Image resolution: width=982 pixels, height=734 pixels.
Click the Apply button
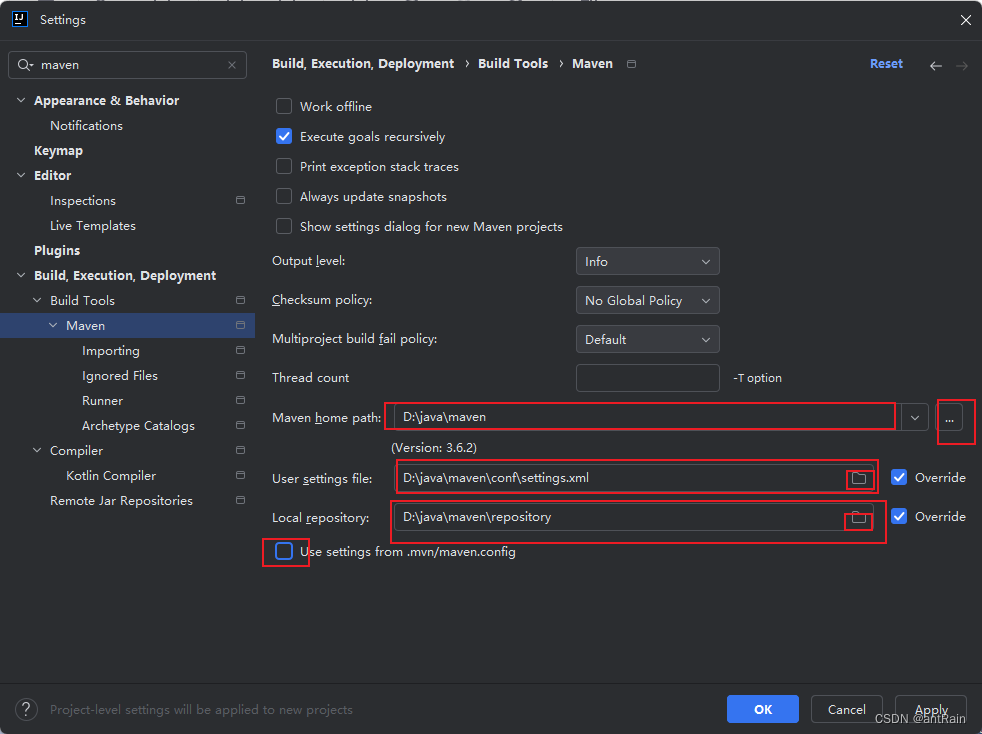click(931, 709)
